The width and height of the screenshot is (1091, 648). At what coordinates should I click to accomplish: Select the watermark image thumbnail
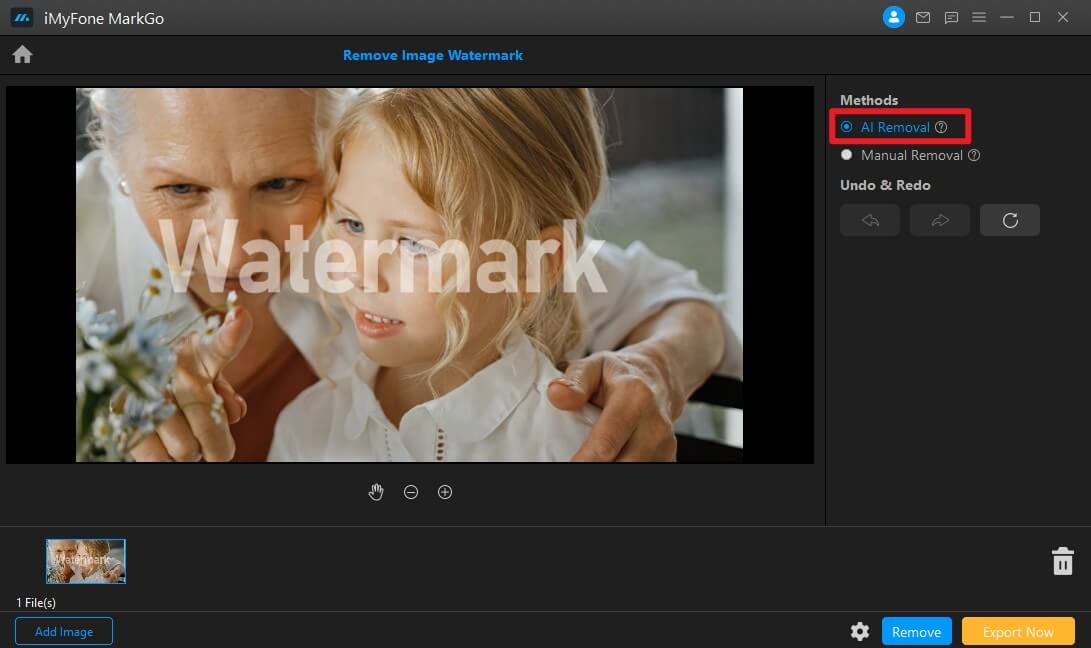86,561
